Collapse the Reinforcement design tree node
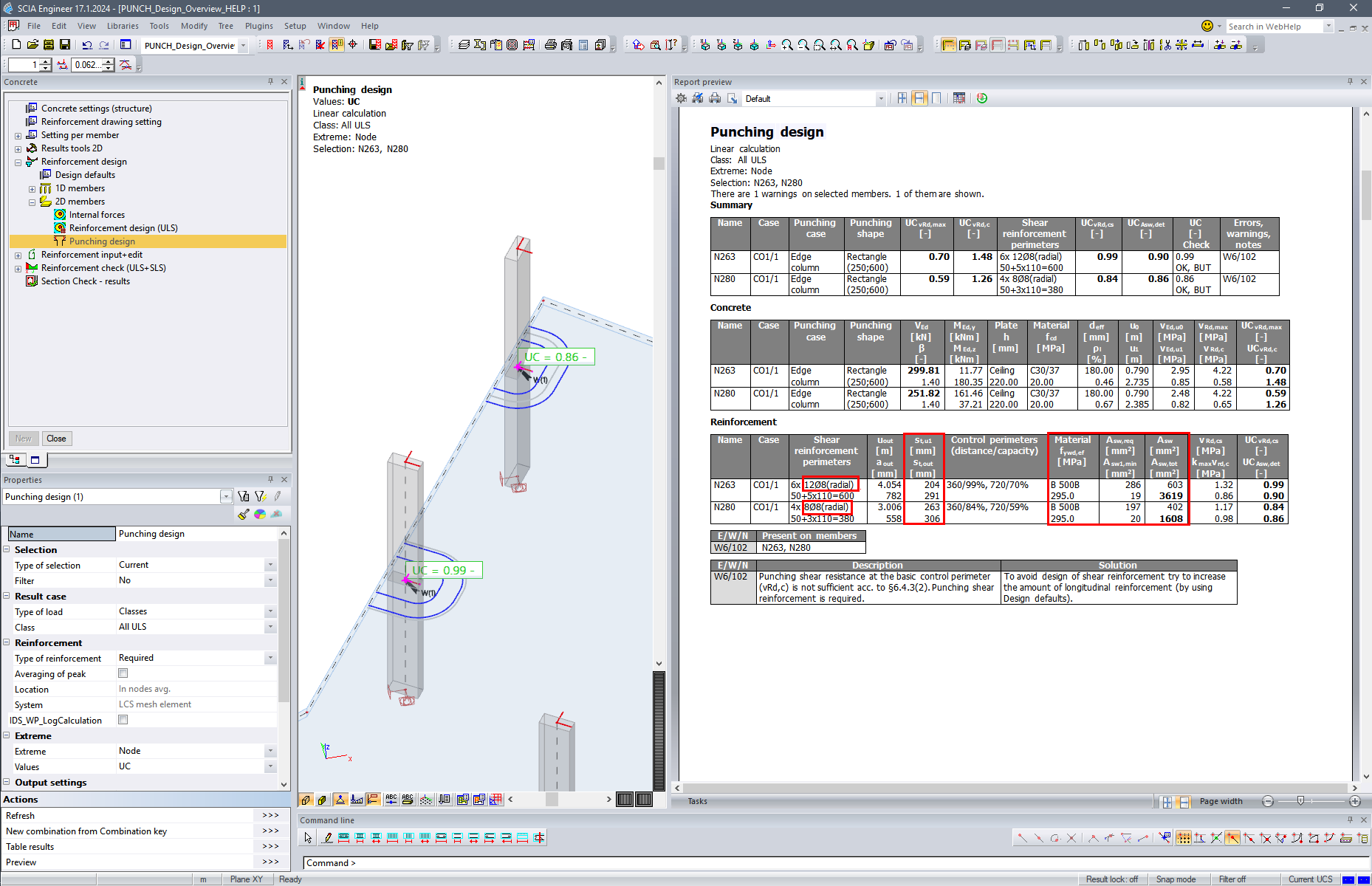 point(18,162)
